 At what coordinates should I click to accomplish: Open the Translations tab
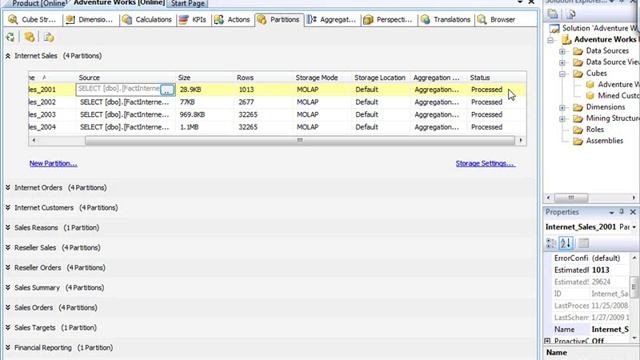446,20
